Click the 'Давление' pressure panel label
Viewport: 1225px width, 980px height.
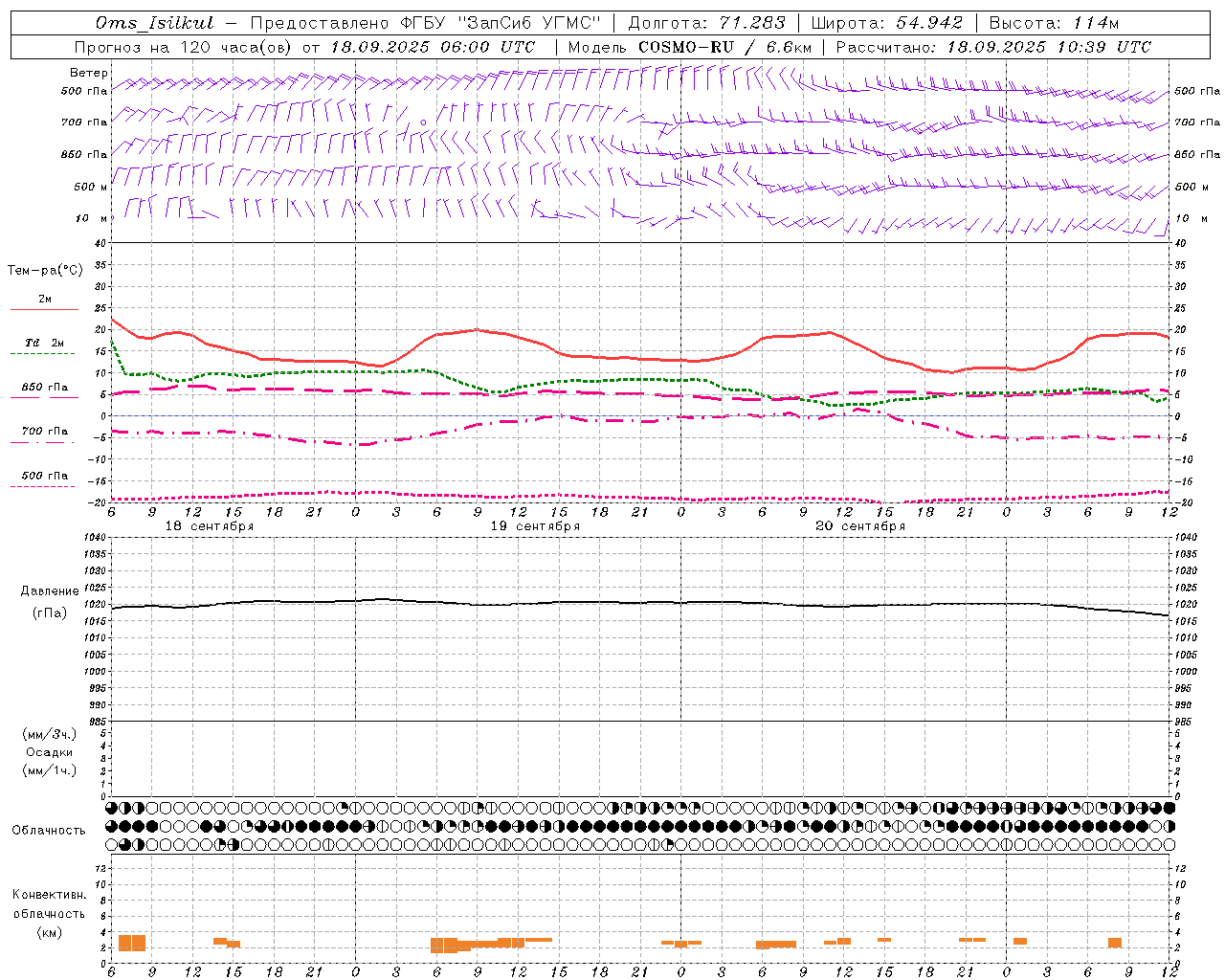[x=49, y=591]
